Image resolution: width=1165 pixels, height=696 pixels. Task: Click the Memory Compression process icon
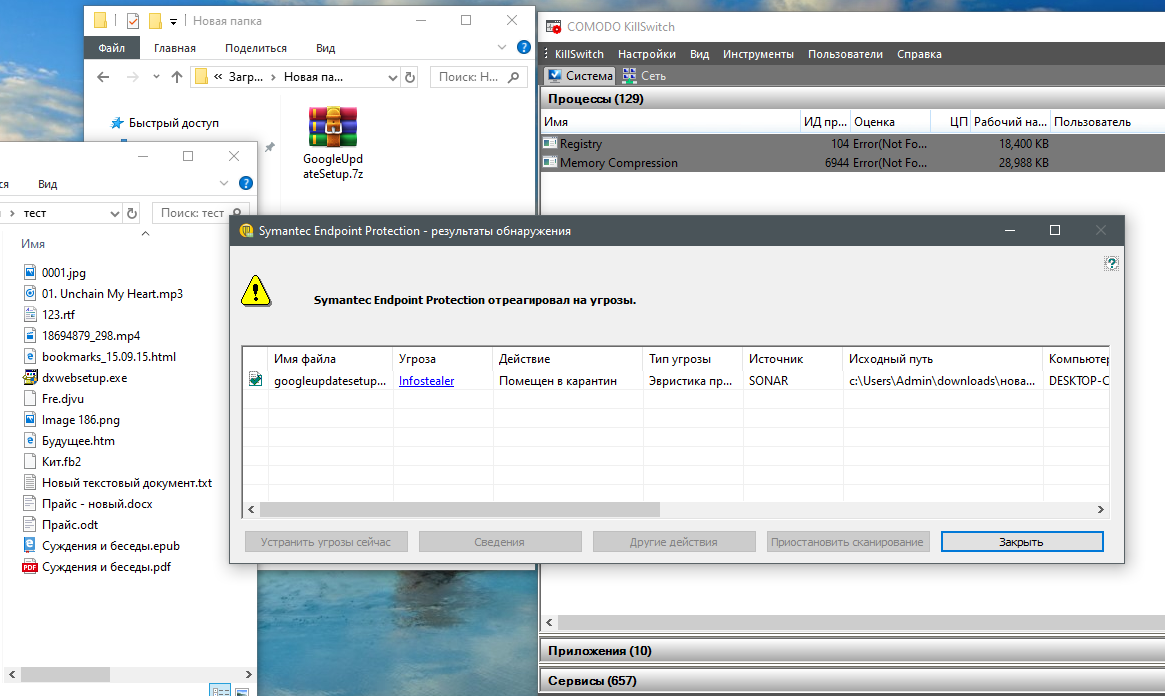coord(550,163)
